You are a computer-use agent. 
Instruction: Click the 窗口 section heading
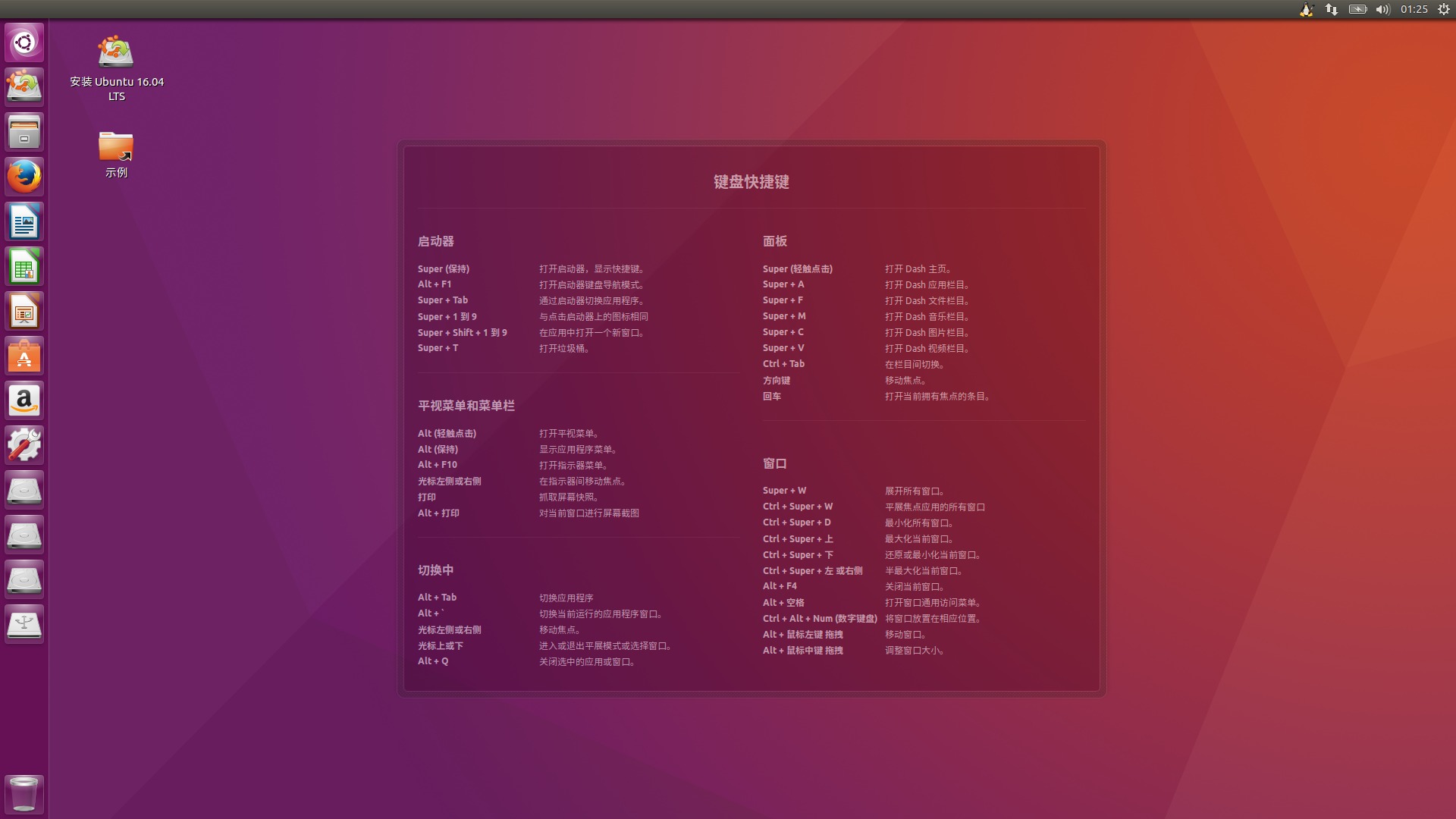click(775, 463)
